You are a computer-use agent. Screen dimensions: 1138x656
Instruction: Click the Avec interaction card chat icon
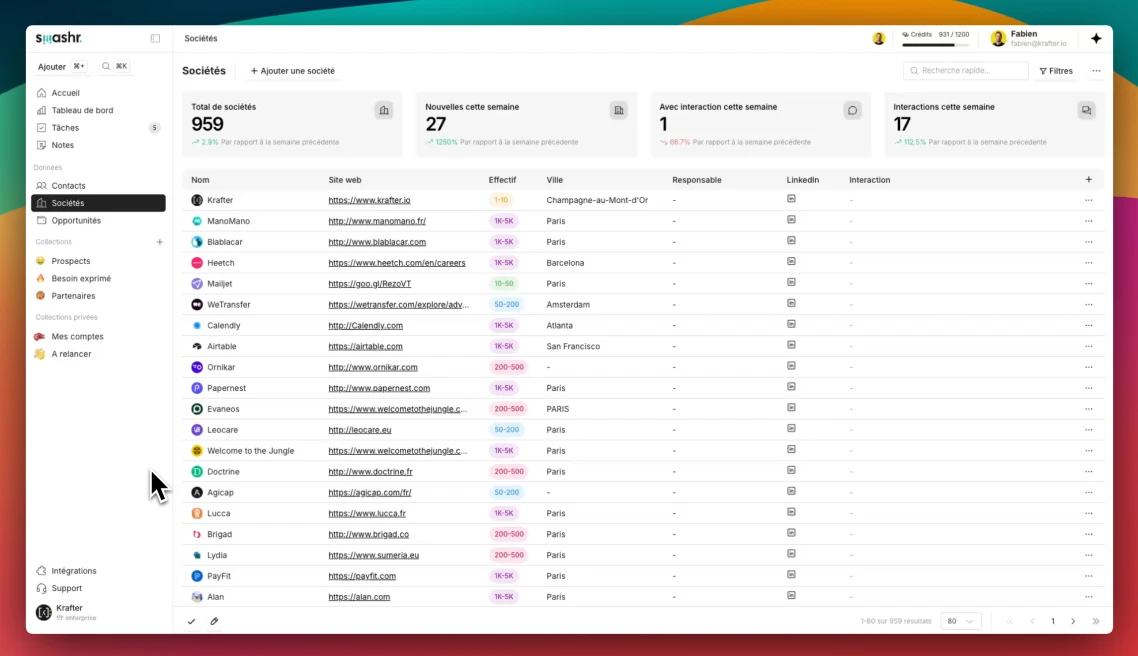[x=853, y=110]
